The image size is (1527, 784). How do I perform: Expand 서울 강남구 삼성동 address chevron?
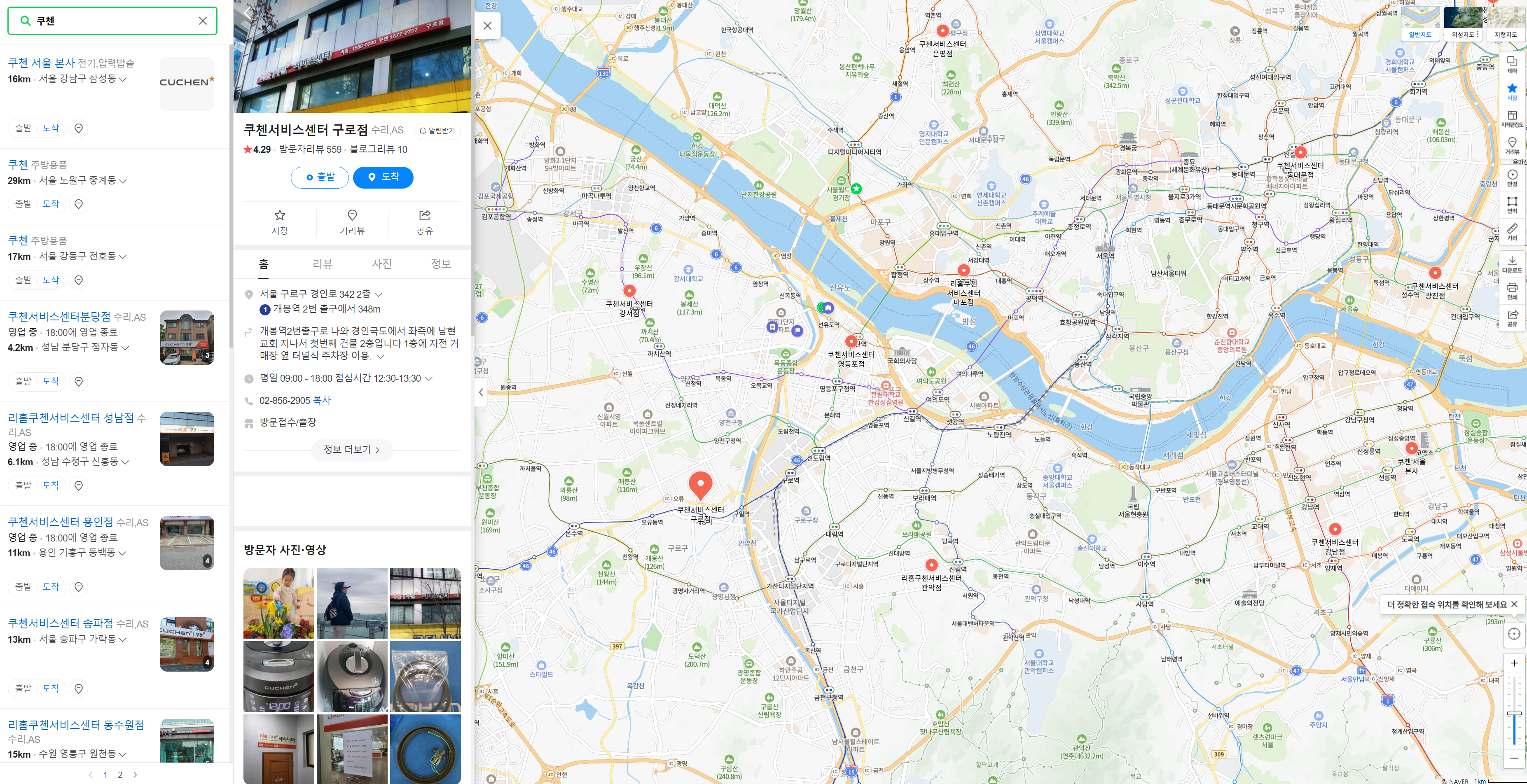[x=123, y=79]
